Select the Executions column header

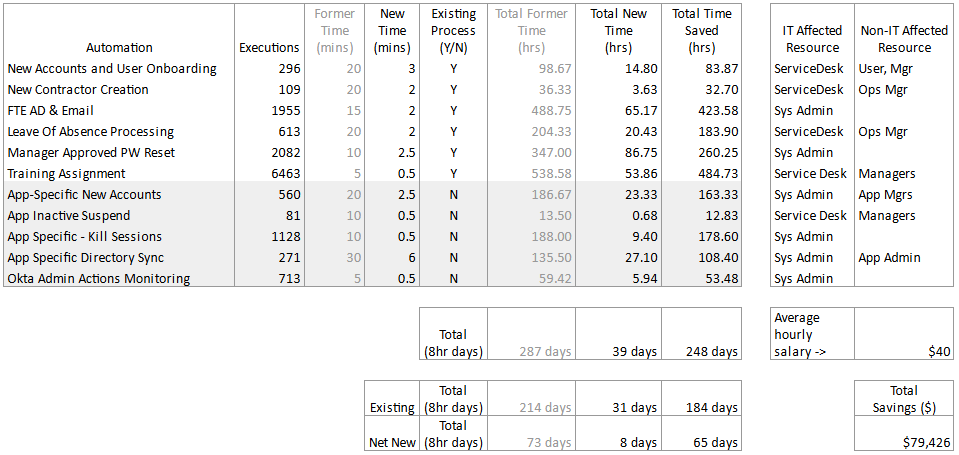(269, 47)
